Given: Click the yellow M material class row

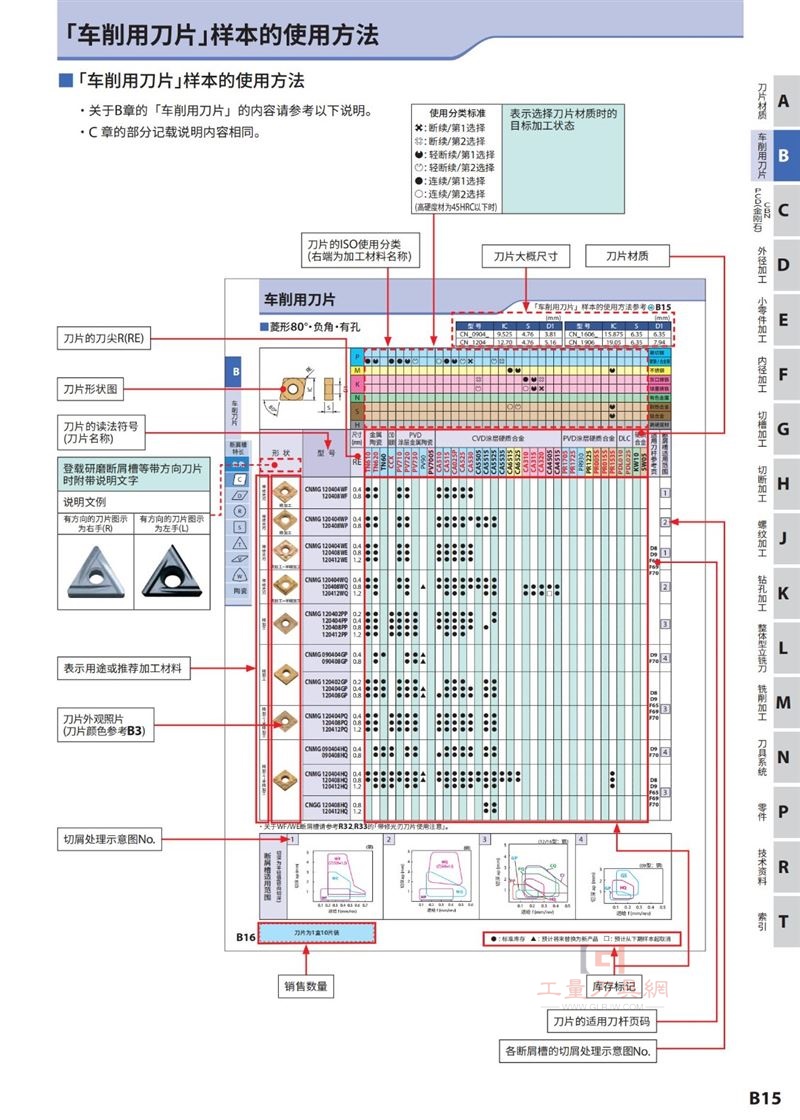Looking at the screenshot, I should click(x=511, y=371).
